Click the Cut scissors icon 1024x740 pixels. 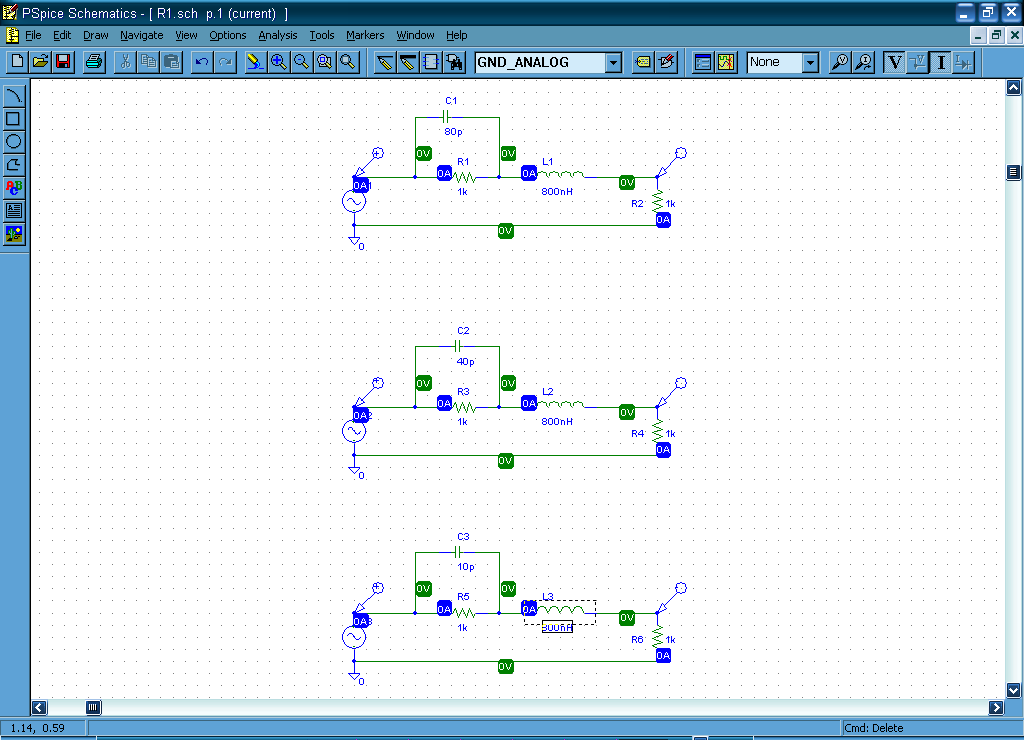tap(125, 62)
